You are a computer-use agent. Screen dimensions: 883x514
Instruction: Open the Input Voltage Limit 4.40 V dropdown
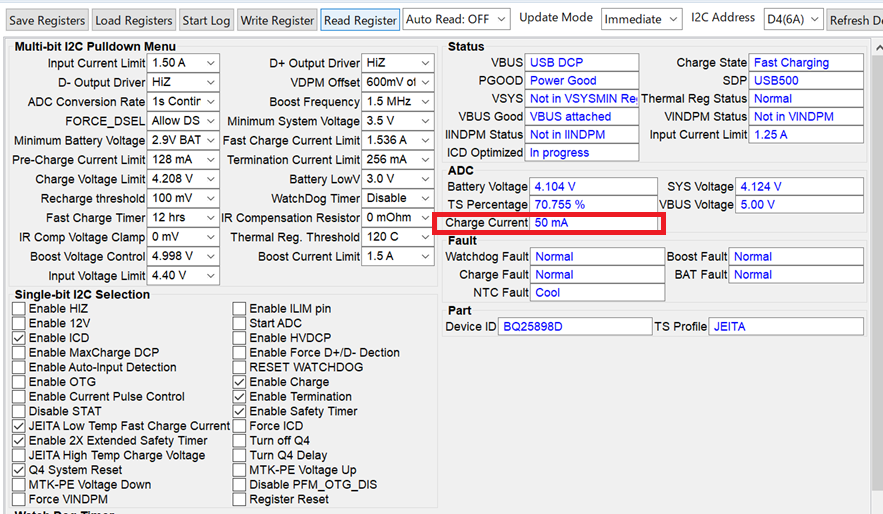(184, 276)
